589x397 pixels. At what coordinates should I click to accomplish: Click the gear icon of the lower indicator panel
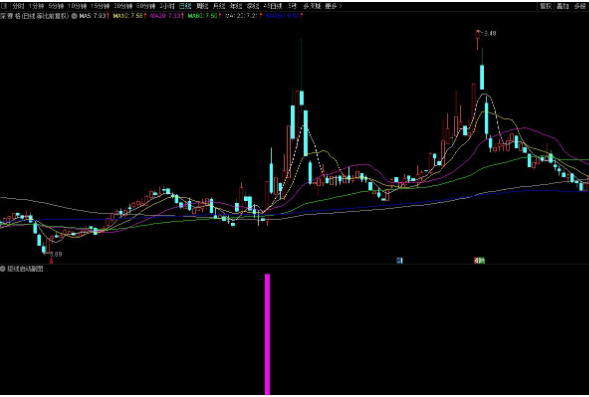click(3, 269)
